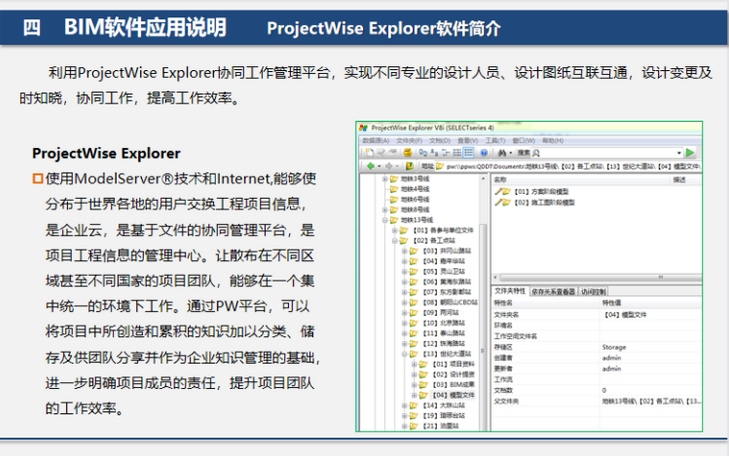Go back using the green left arrow
The width and height of the screenshot is (729, 456).
(x=371, y=166)
